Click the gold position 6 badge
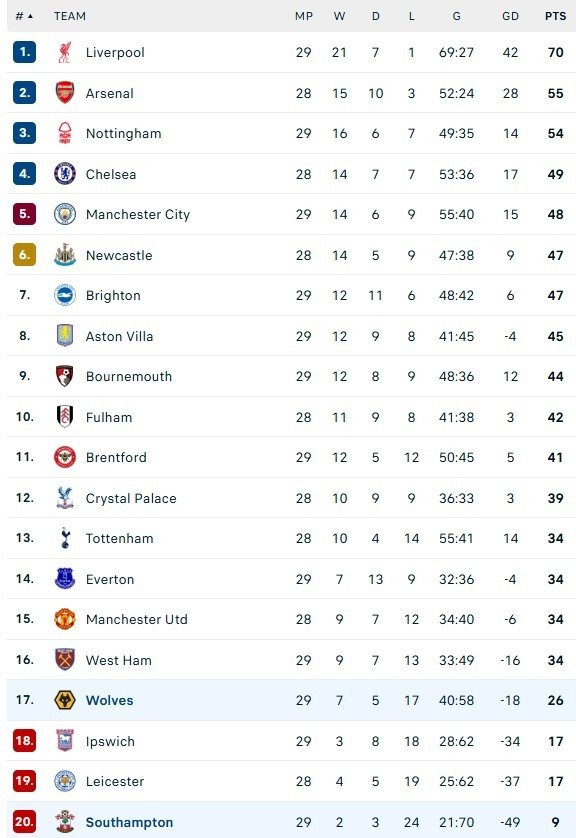 pos(25,255)
